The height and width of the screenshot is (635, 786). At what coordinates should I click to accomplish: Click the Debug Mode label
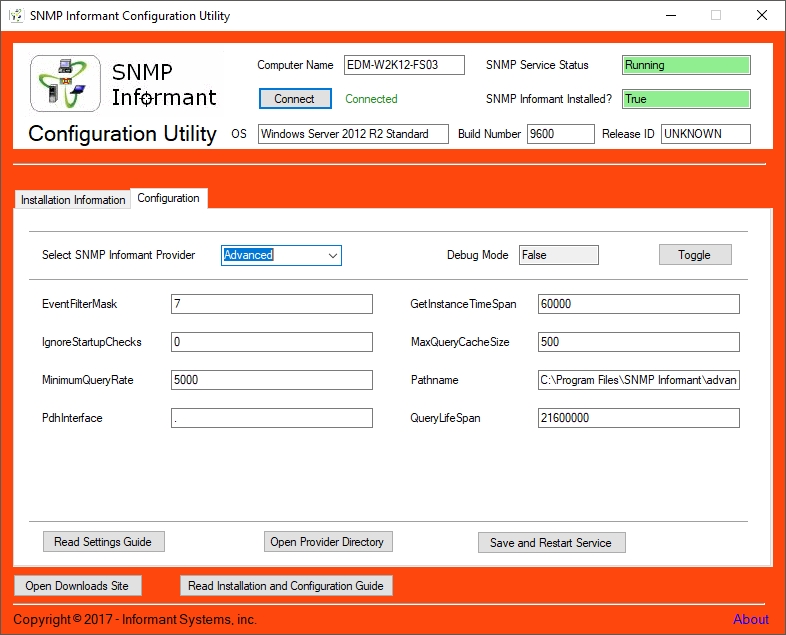point(477,255)
